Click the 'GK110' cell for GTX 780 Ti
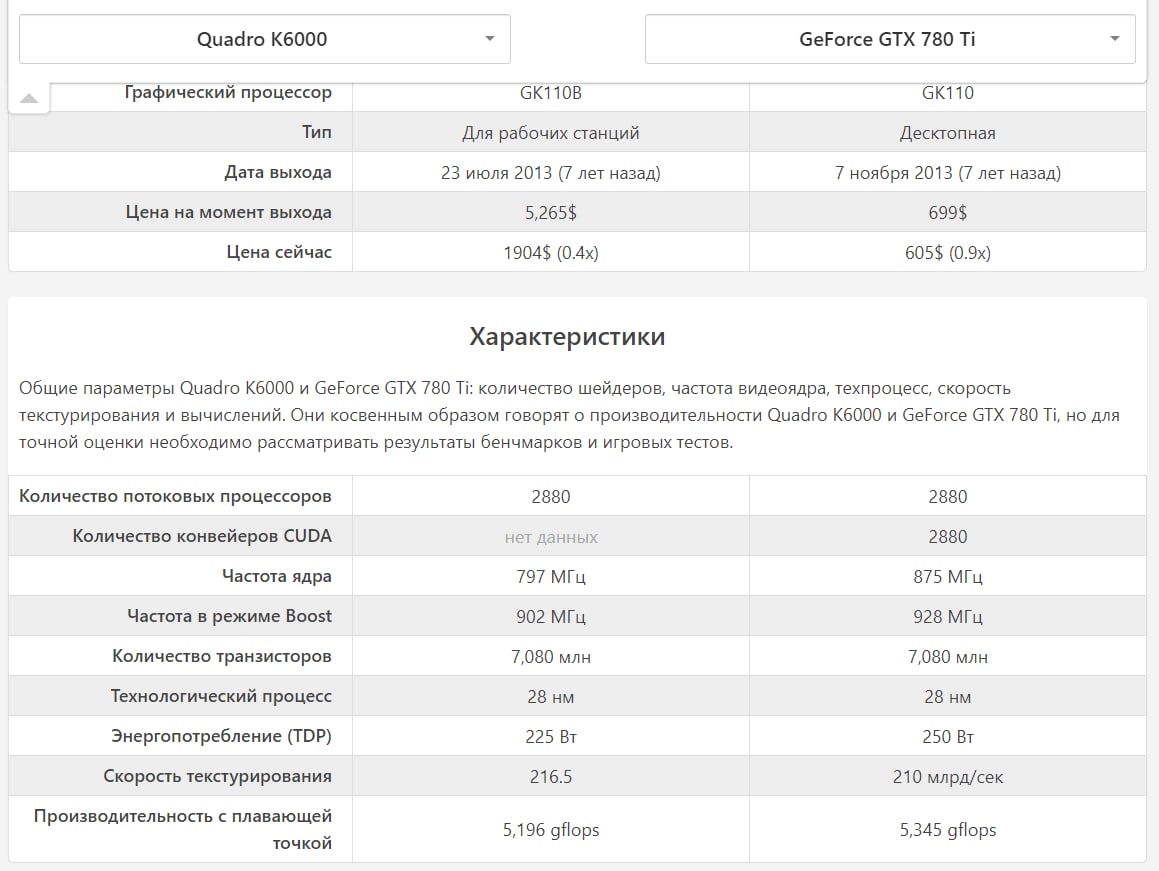Viewport: 1159px width, 871px height. 948,93
